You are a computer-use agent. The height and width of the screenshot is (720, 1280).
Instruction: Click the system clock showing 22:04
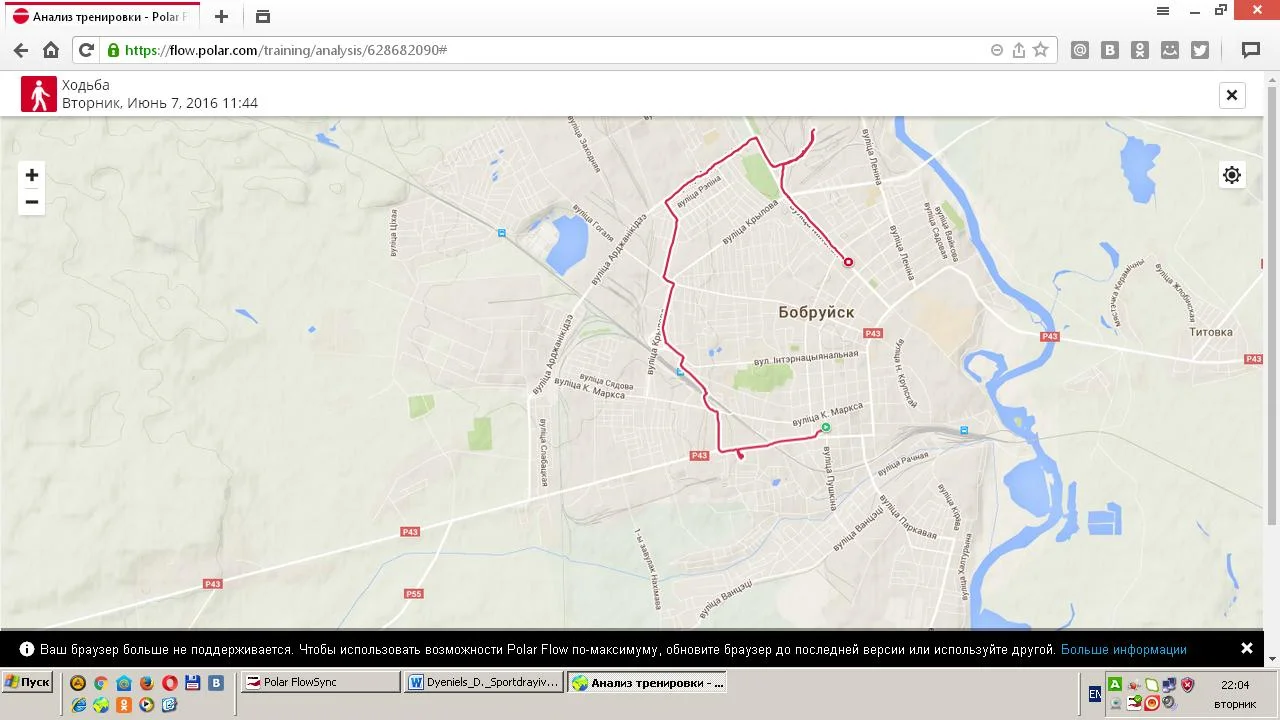[1236, 685]
